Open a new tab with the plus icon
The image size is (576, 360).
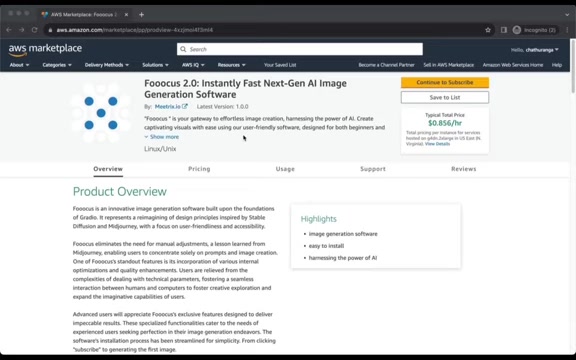(x=141, y=15)
